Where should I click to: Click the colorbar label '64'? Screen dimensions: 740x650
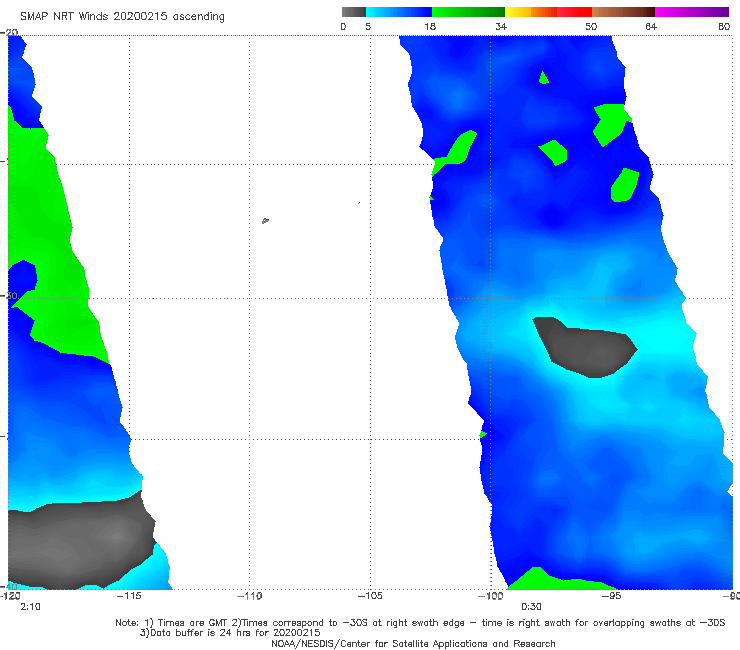pos(651,26)
